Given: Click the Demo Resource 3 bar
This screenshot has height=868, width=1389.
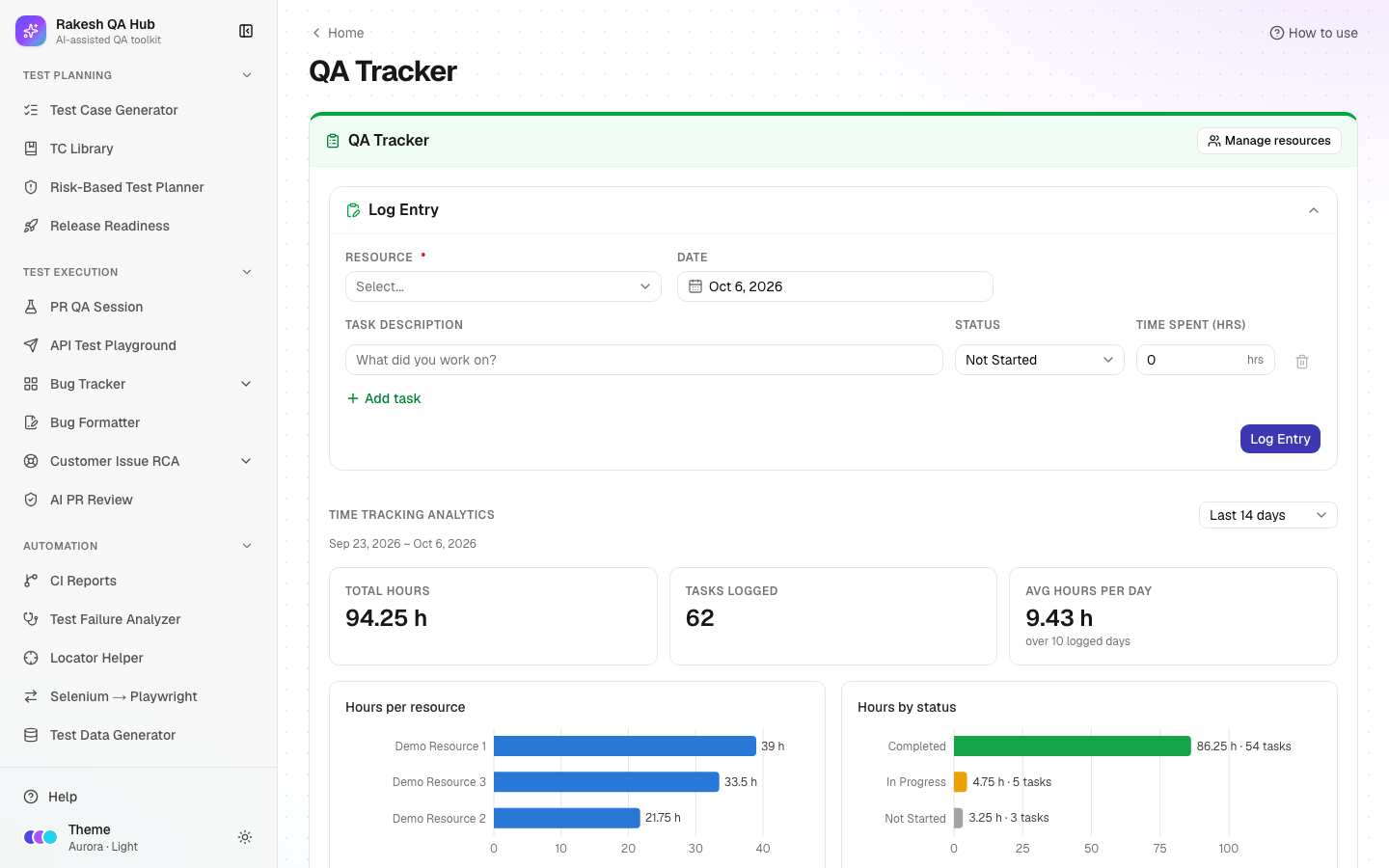Looking at the screenshot, I should [x=607, y=782].
